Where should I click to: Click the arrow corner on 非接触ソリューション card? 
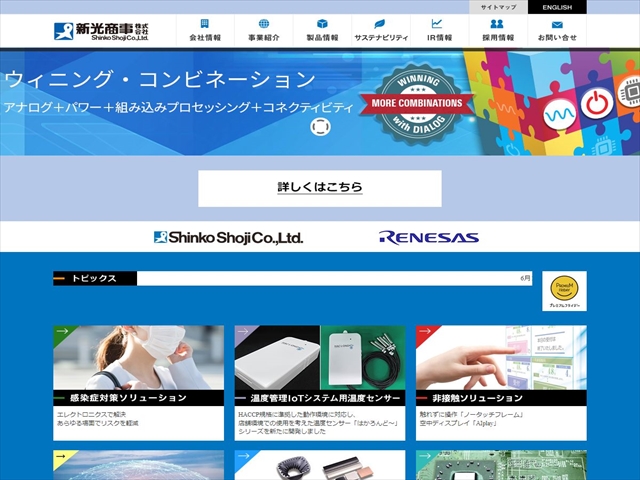pyautogui.click(x=425, y=332)
